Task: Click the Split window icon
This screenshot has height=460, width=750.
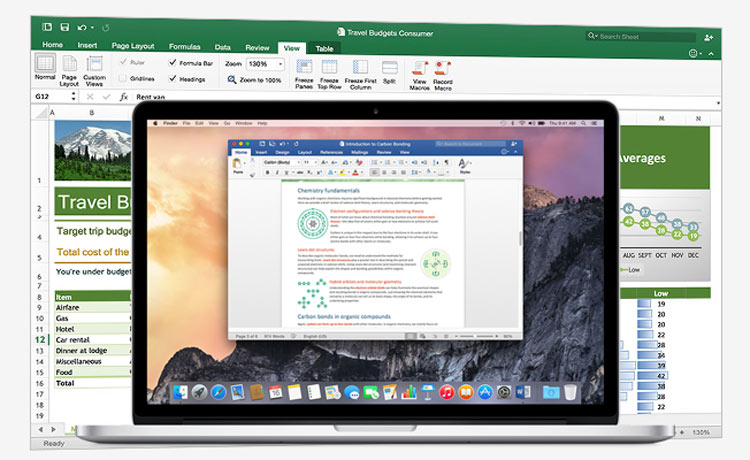Action: [x=389, y=68]
